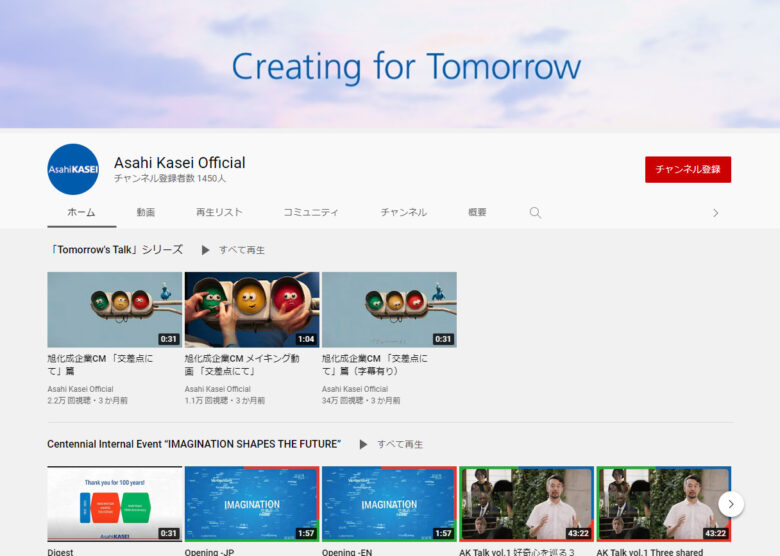Image resolution: width=780 pixels, height=556 pixels.
Task: Click the play icon beside Centennial Internal Event
Action: [363, 445]
